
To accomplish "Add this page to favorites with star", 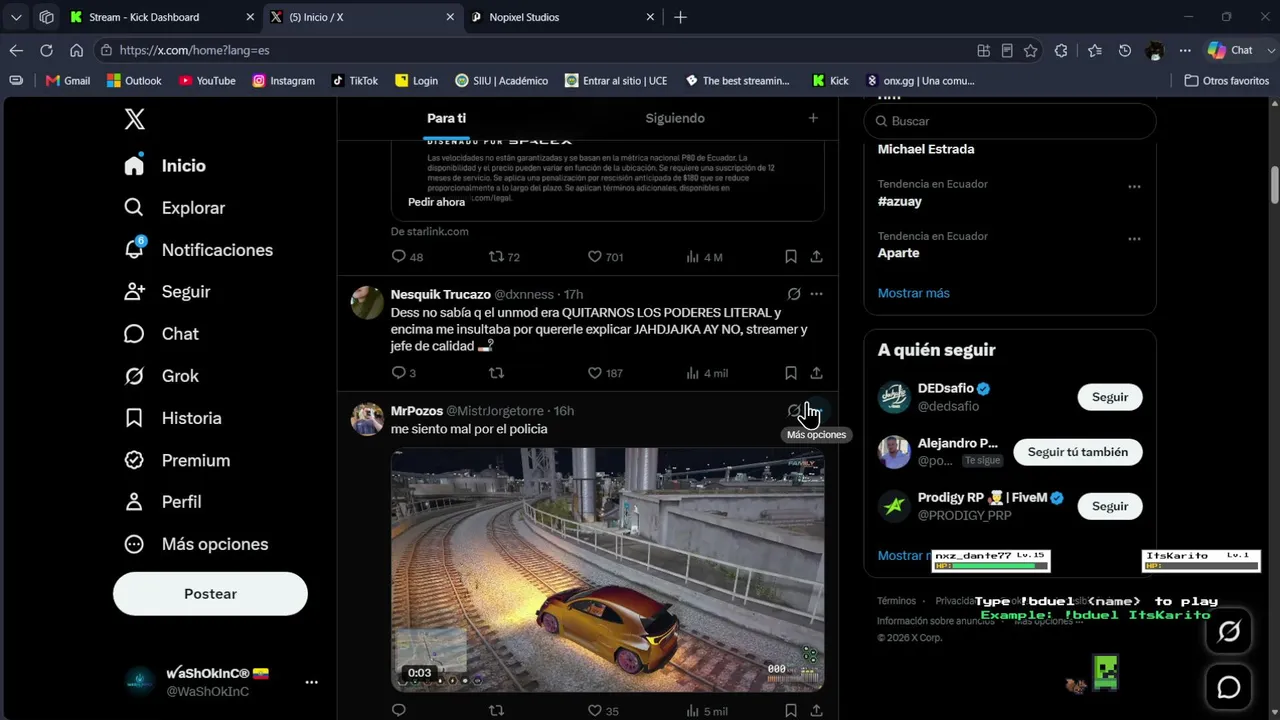I will point(1031,50).
